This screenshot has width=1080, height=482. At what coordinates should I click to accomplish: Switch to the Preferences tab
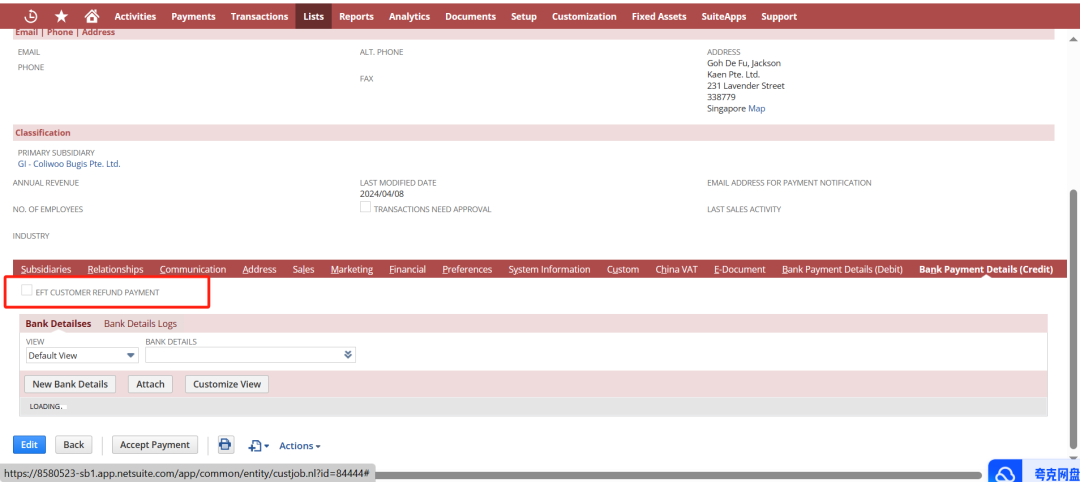(467, 269)
